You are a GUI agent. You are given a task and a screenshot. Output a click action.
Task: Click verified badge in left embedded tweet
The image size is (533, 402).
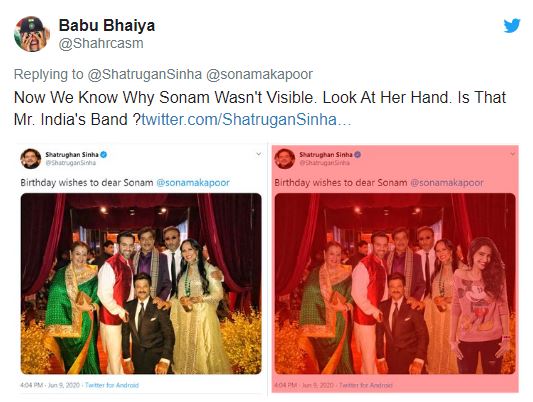coord(104,155)
